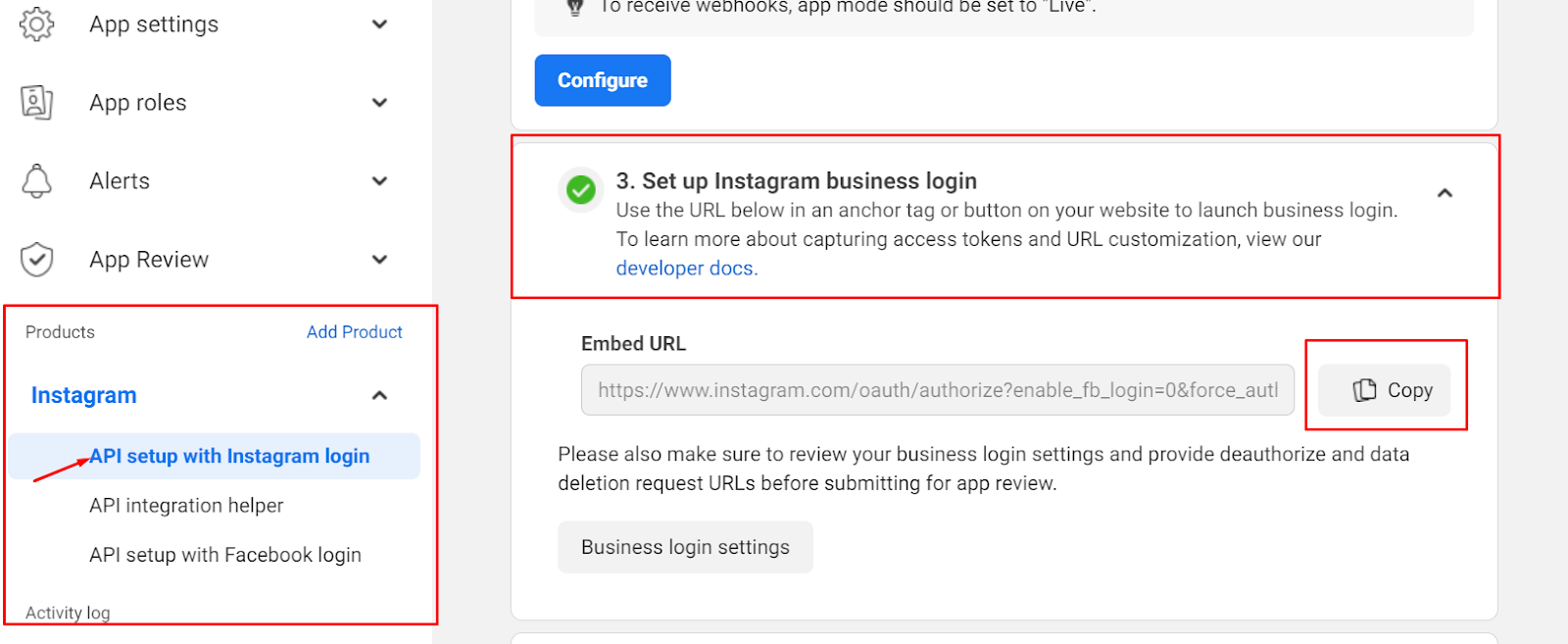Click the step 3 title text
This screenshot has height=644, width=1568.
tap(797, 181)
